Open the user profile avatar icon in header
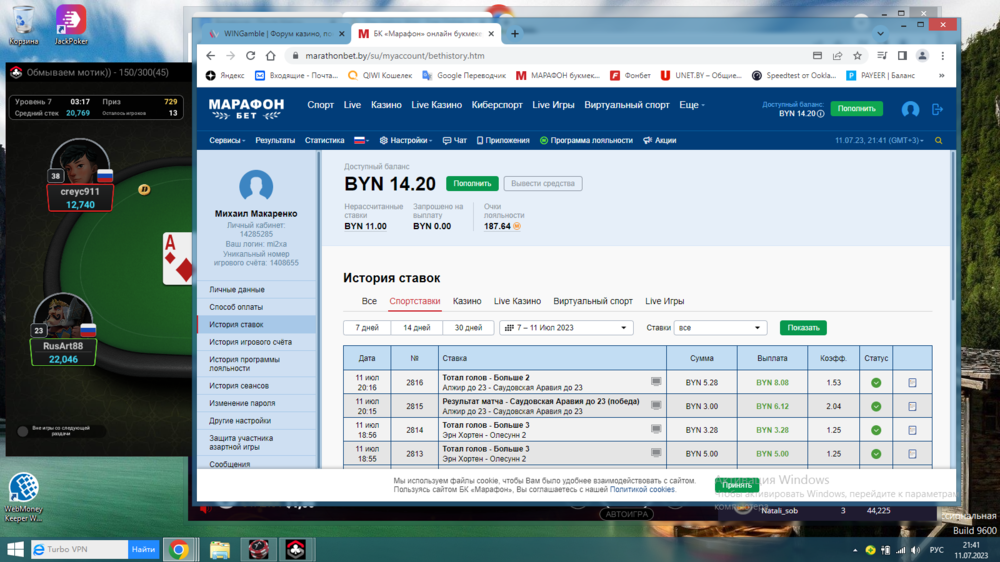The width and height of the screenshot is (1000, 562). pyautogui.click(x=910, y=109)
